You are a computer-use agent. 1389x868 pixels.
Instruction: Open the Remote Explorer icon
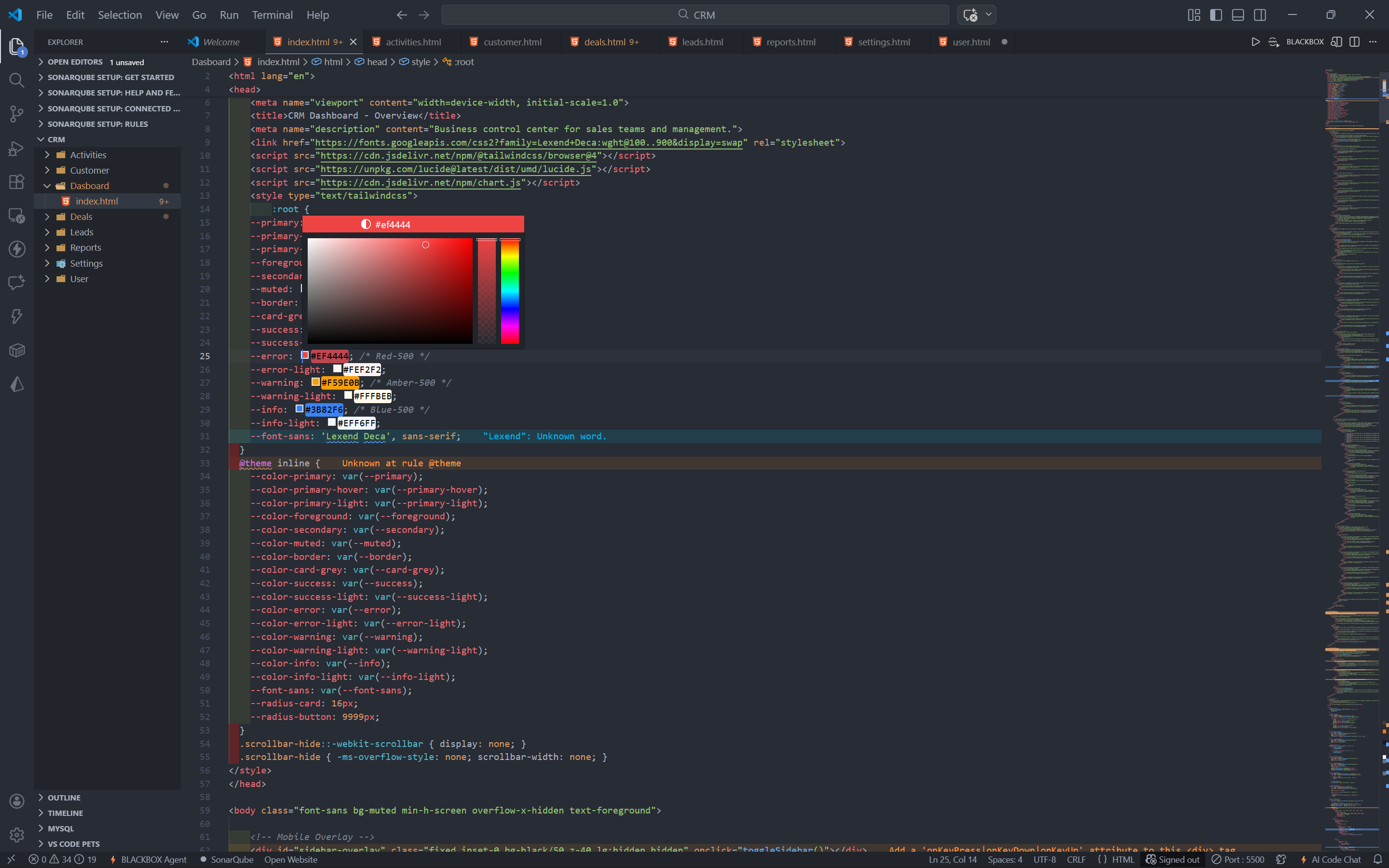click(16, 215)
